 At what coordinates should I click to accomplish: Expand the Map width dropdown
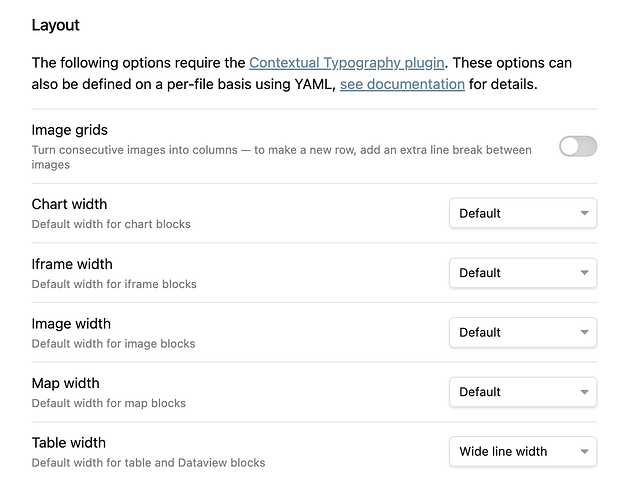click(522, 392)
